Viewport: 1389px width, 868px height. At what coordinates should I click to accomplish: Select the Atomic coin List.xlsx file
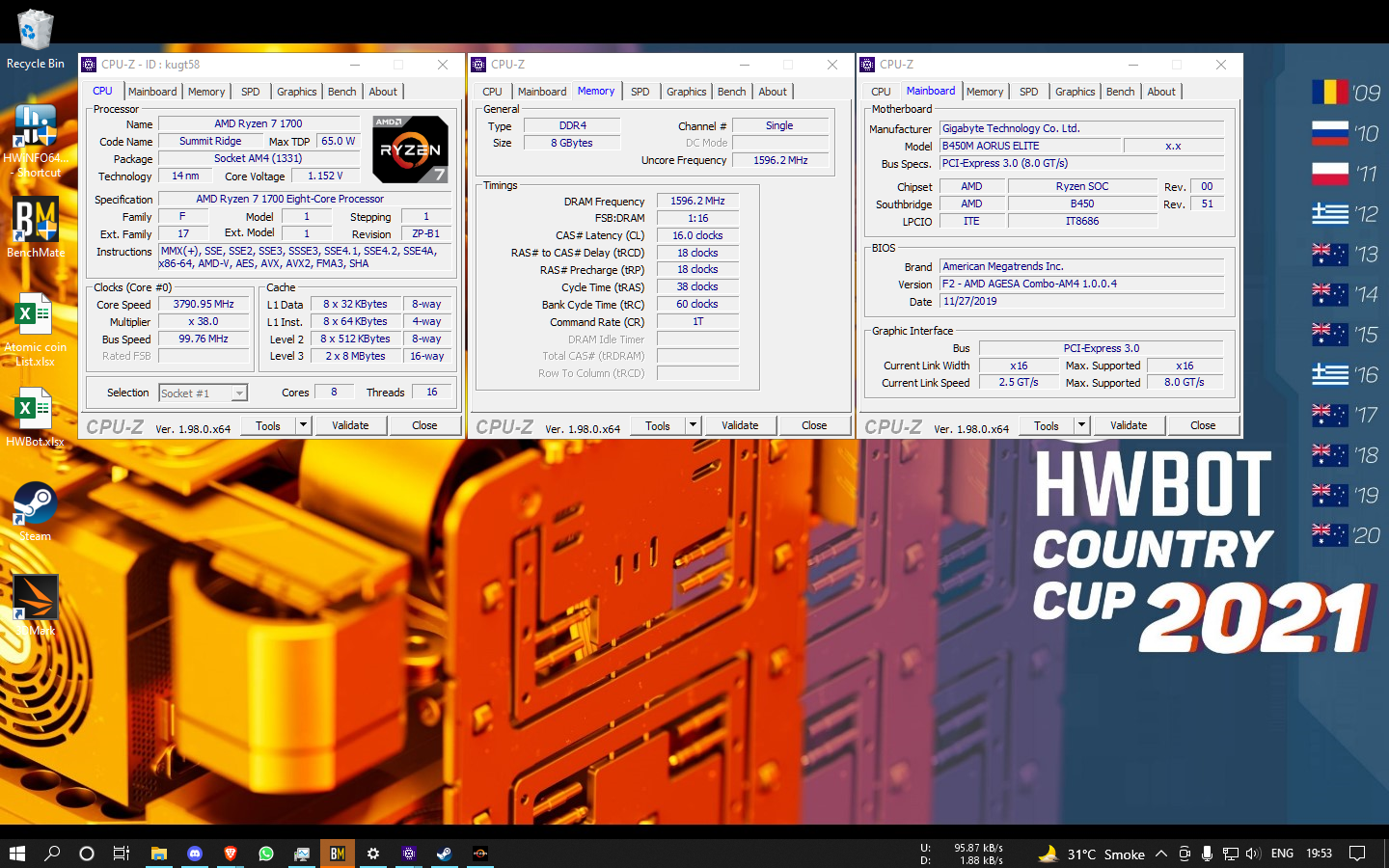tap(35, 329)
